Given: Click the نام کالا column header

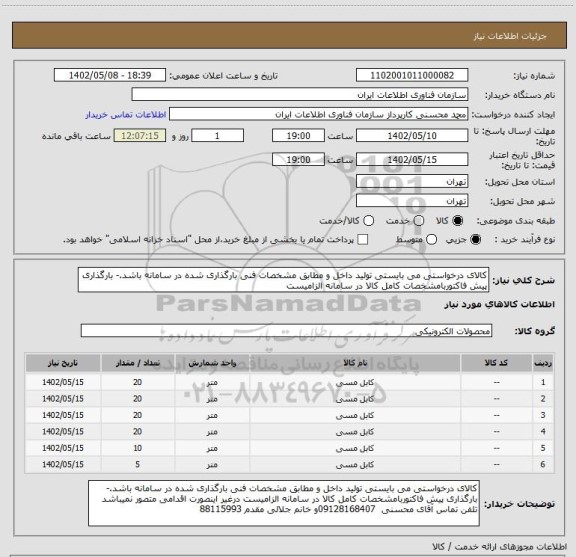Looking at the screenshot, I should coord(355,363).
